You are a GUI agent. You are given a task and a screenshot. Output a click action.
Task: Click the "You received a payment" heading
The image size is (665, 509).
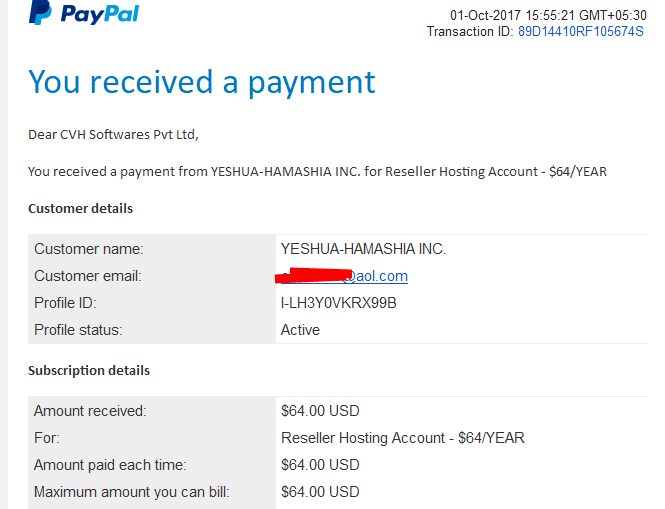pos(202,82)
